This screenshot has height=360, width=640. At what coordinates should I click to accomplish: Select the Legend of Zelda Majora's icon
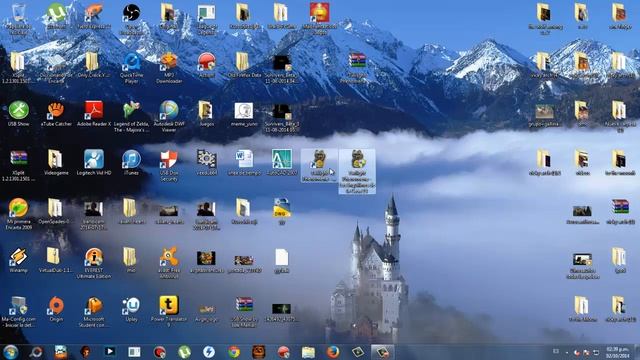point(131,116)
